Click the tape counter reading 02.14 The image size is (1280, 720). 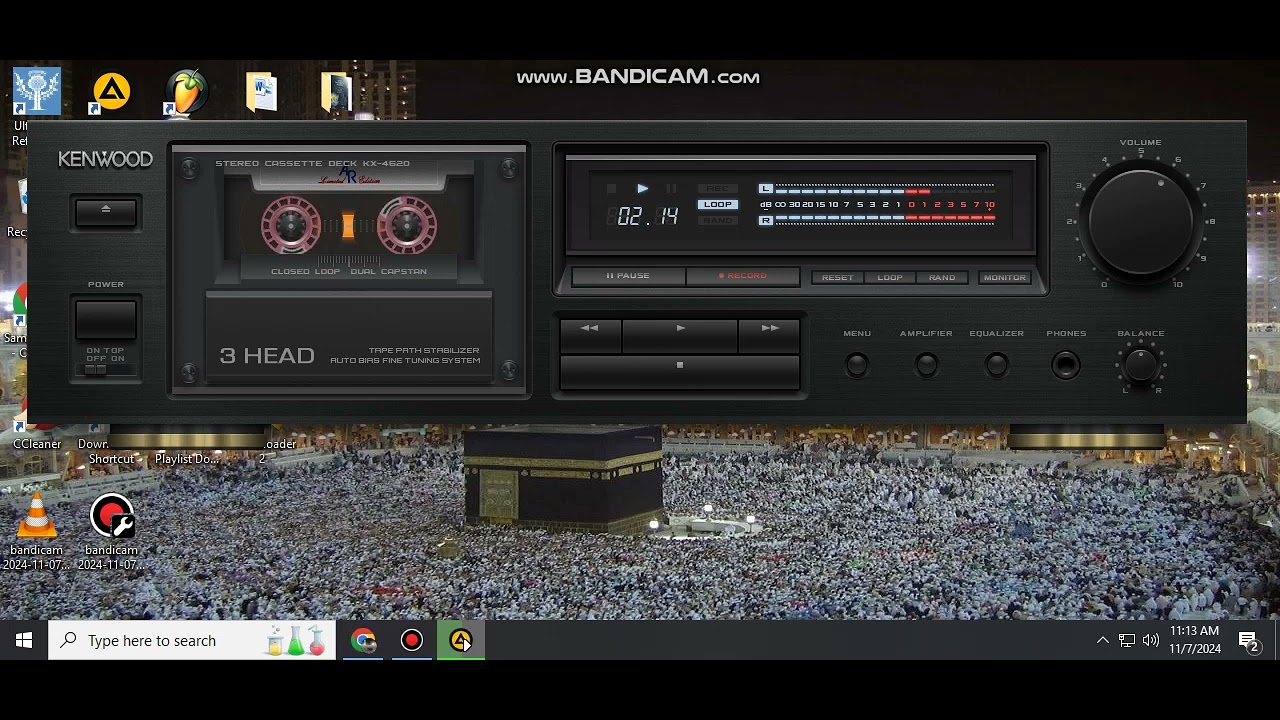647,217
